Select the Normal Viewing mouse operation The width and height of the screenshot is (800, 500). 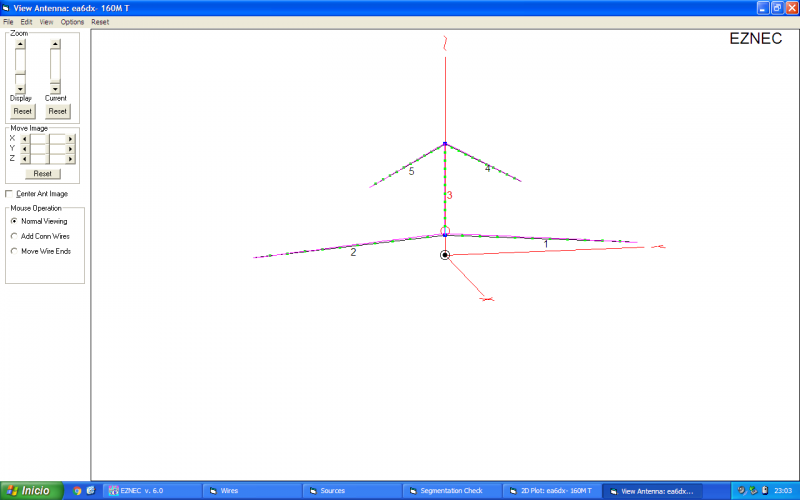pyautogui.click(x=14, y=221)
